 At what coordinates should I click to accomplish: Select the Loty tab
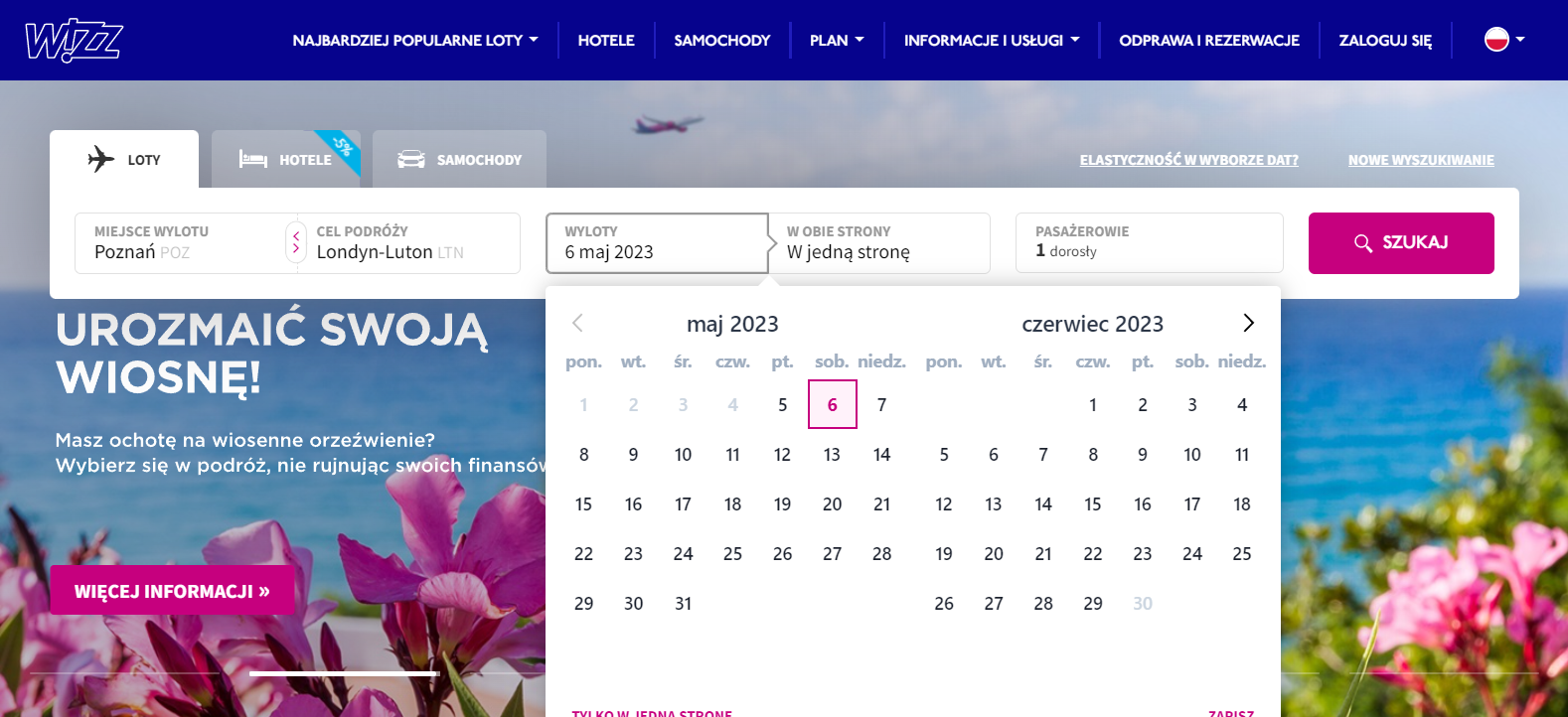124,159
